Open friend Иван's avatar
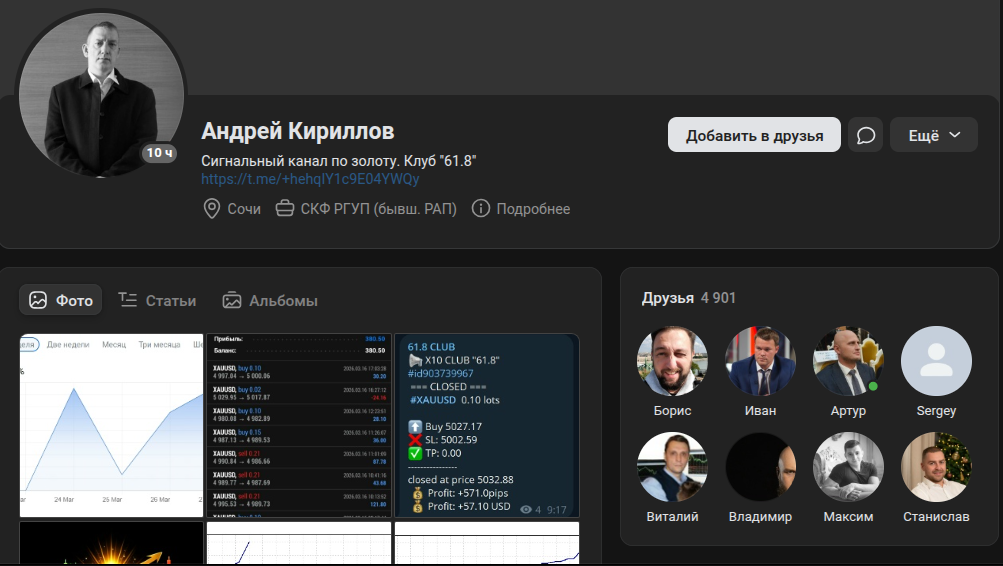The width and height of the screenshot is (1003, 566). tap(761, 361)
